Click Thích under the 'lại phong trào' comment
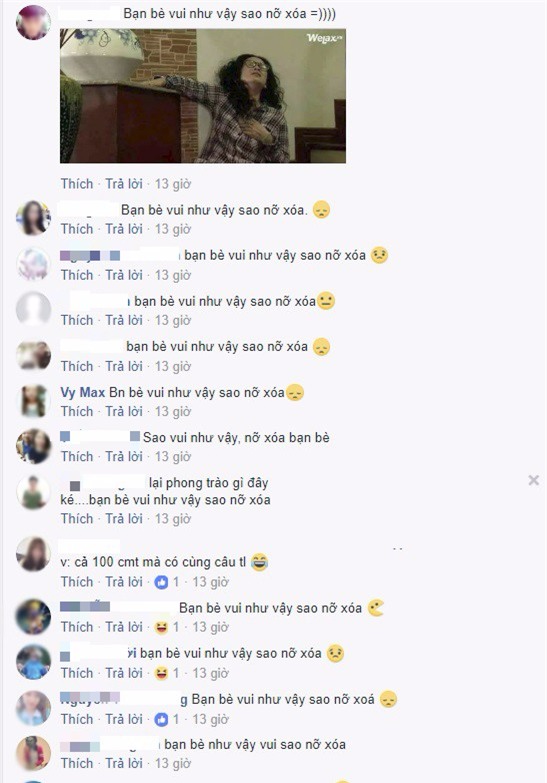Viewport: 547px width, 783px height. (x=77, y=519)
